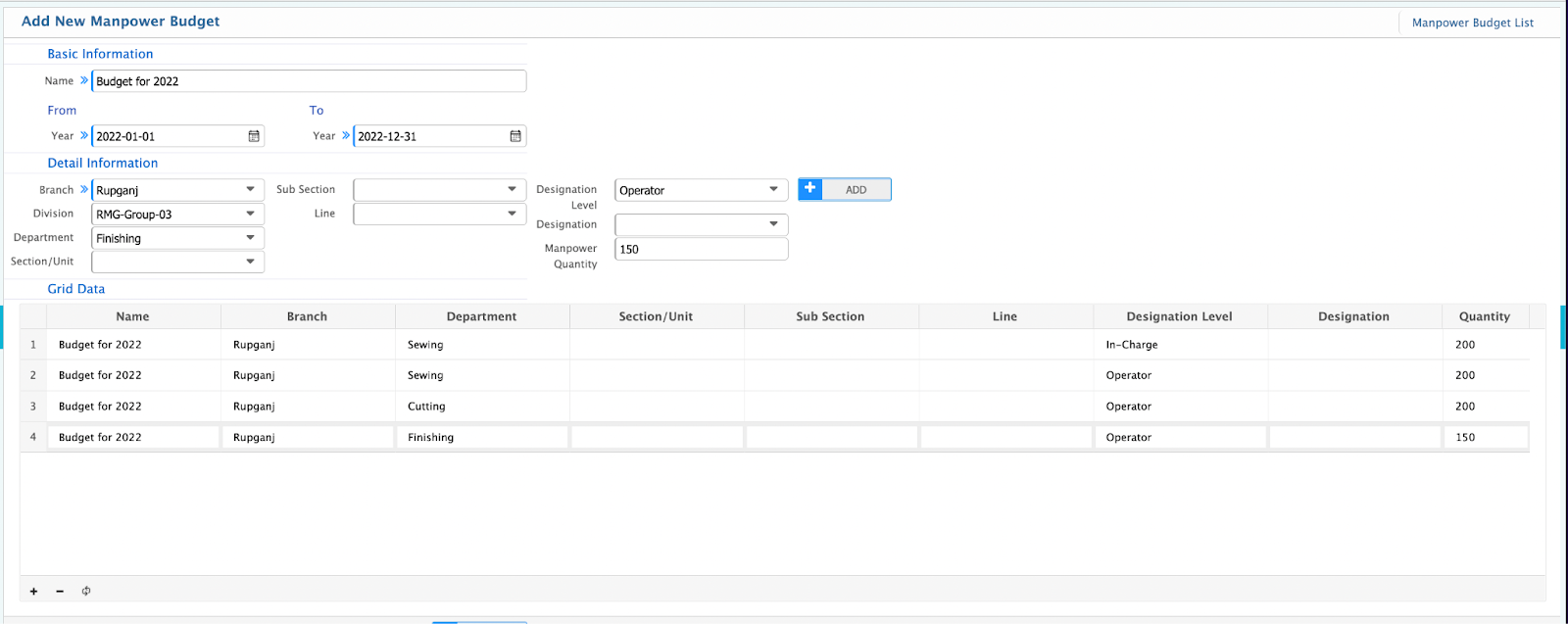
Task: Expand the Division dropdown RMG-Group-03
Action: tap(251, 214)
